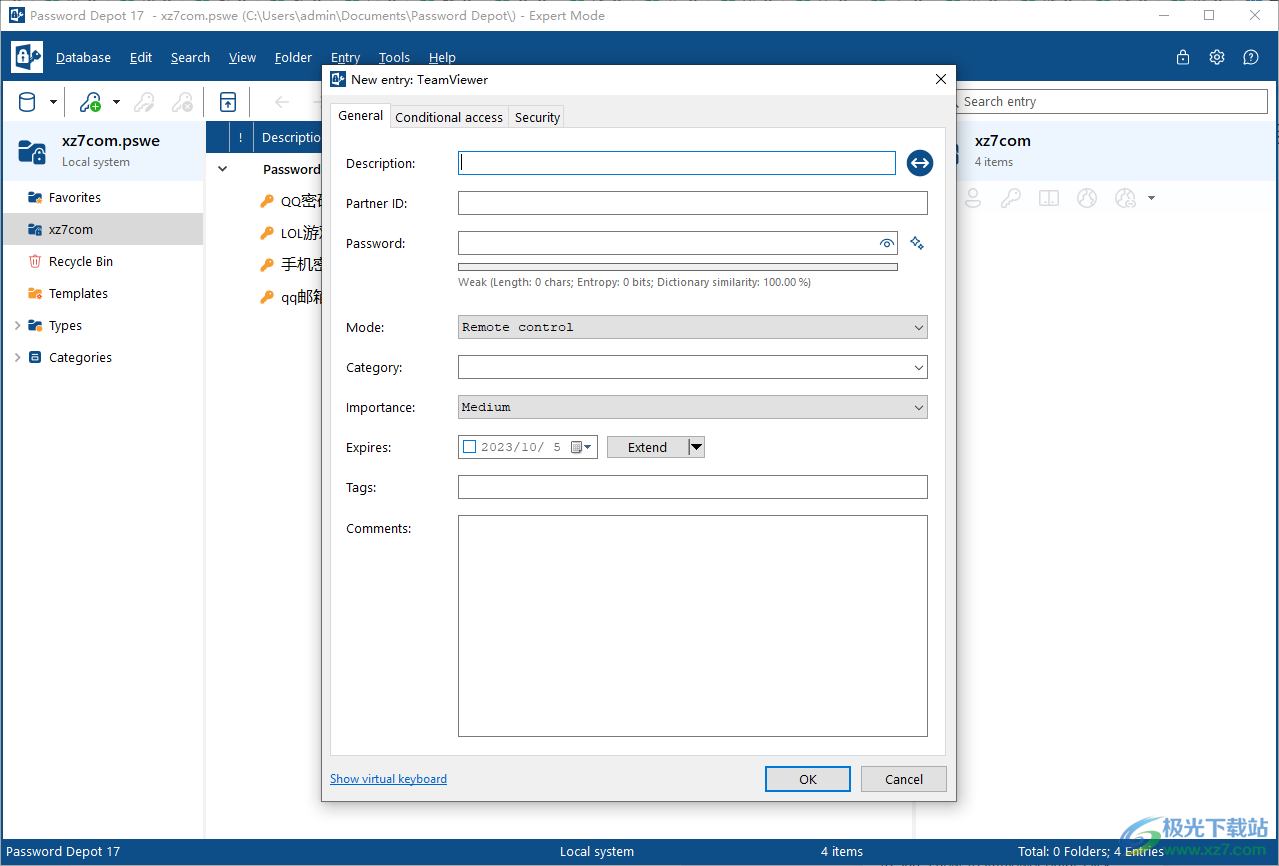Click the TeamViewer connect arrows icon
Image resolution: width=1279 pixels, height=866 pixels.
click(920, 163)
